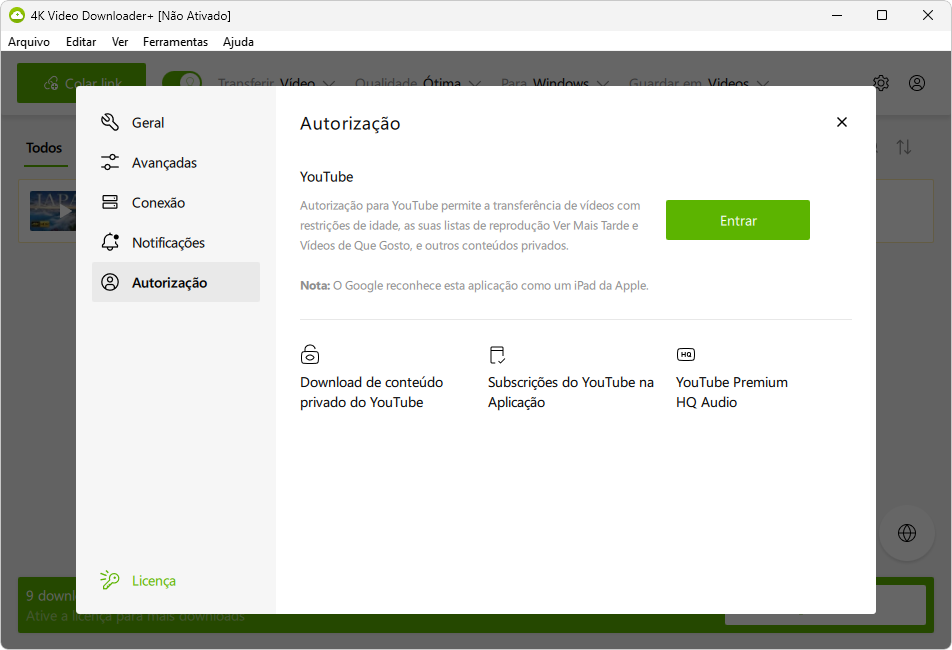
Task: Maximize the 4K Video Downloader+ window
Action: click(882, 15)
